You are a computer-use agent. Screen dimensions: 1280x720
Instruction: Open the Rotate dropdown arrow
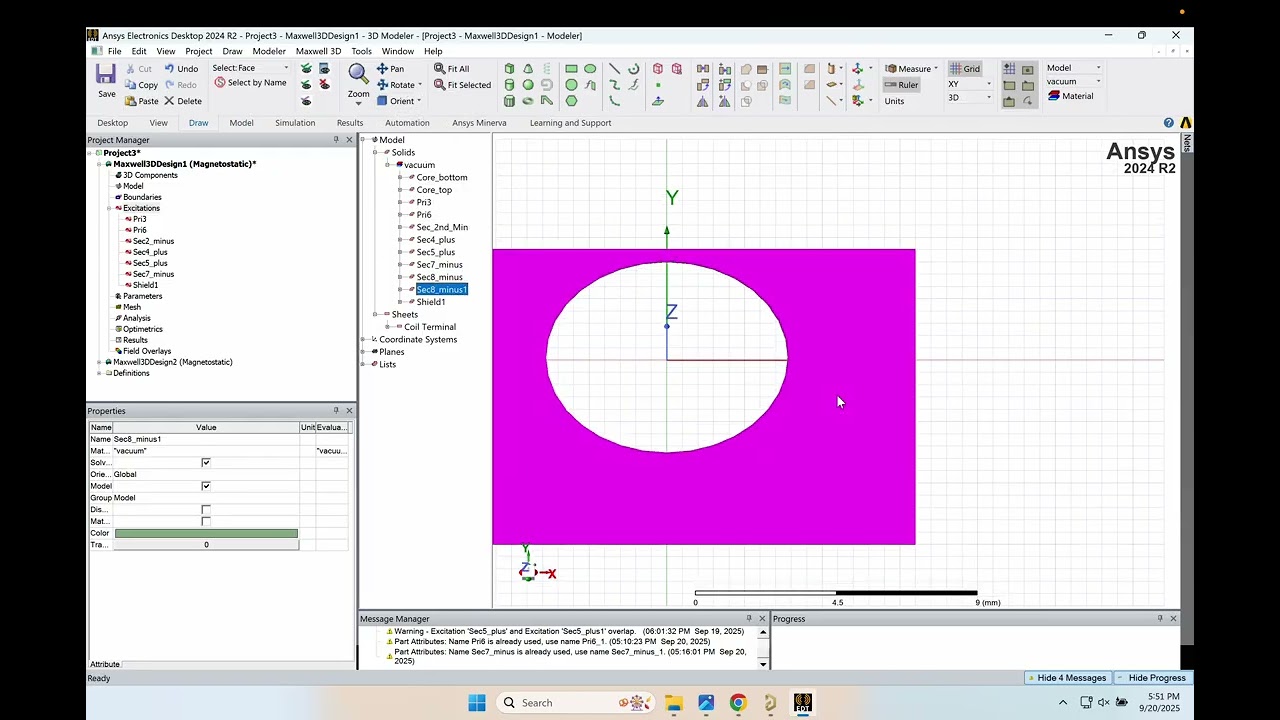(x=420, y=85)
